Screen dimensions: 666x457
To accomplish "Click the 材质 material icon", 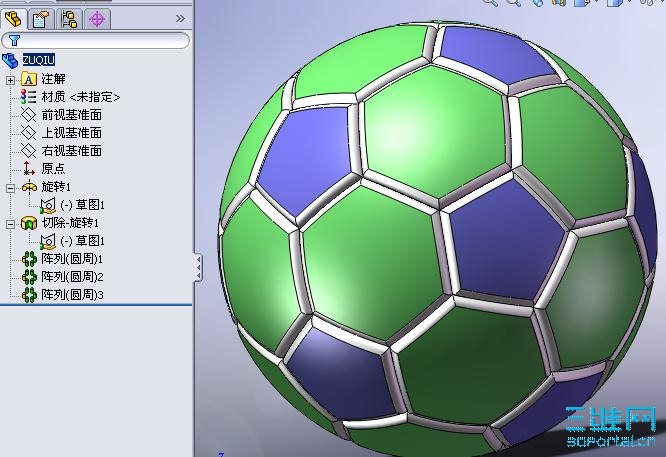I will point(28,97).
